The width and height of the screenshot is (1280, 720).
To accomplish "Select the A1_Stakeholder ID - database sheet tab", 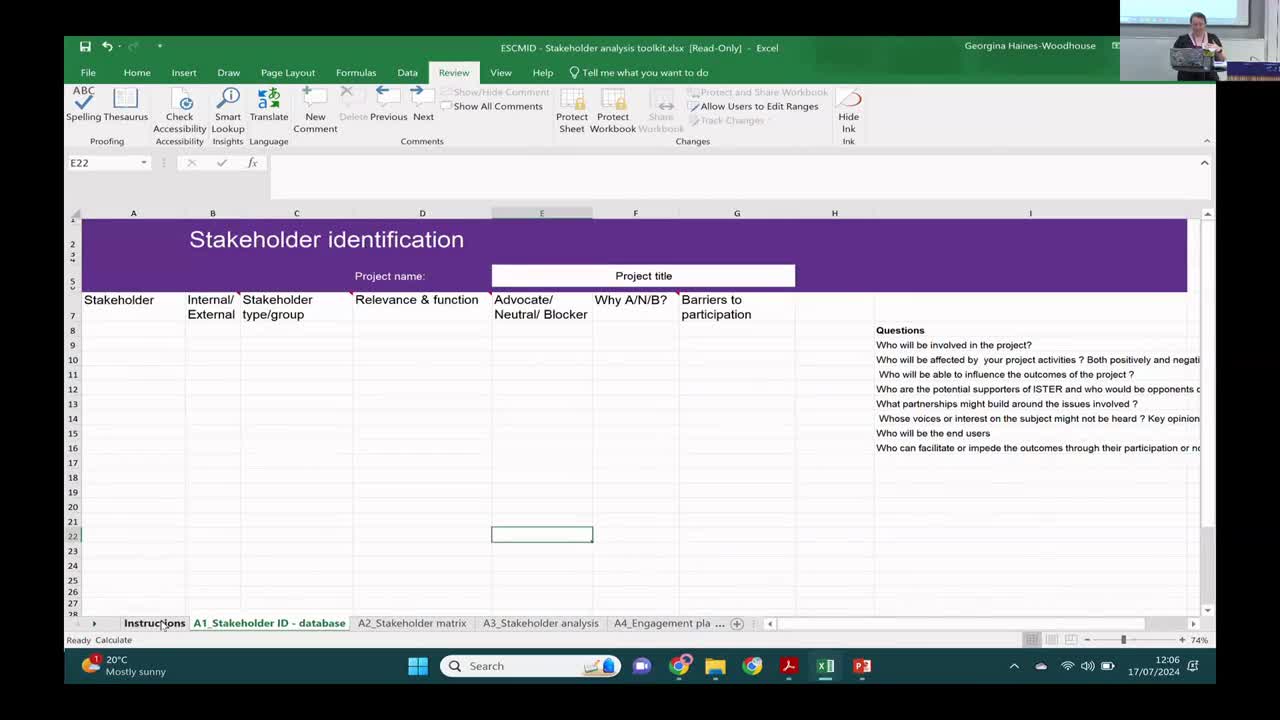I will coord(269,623).
